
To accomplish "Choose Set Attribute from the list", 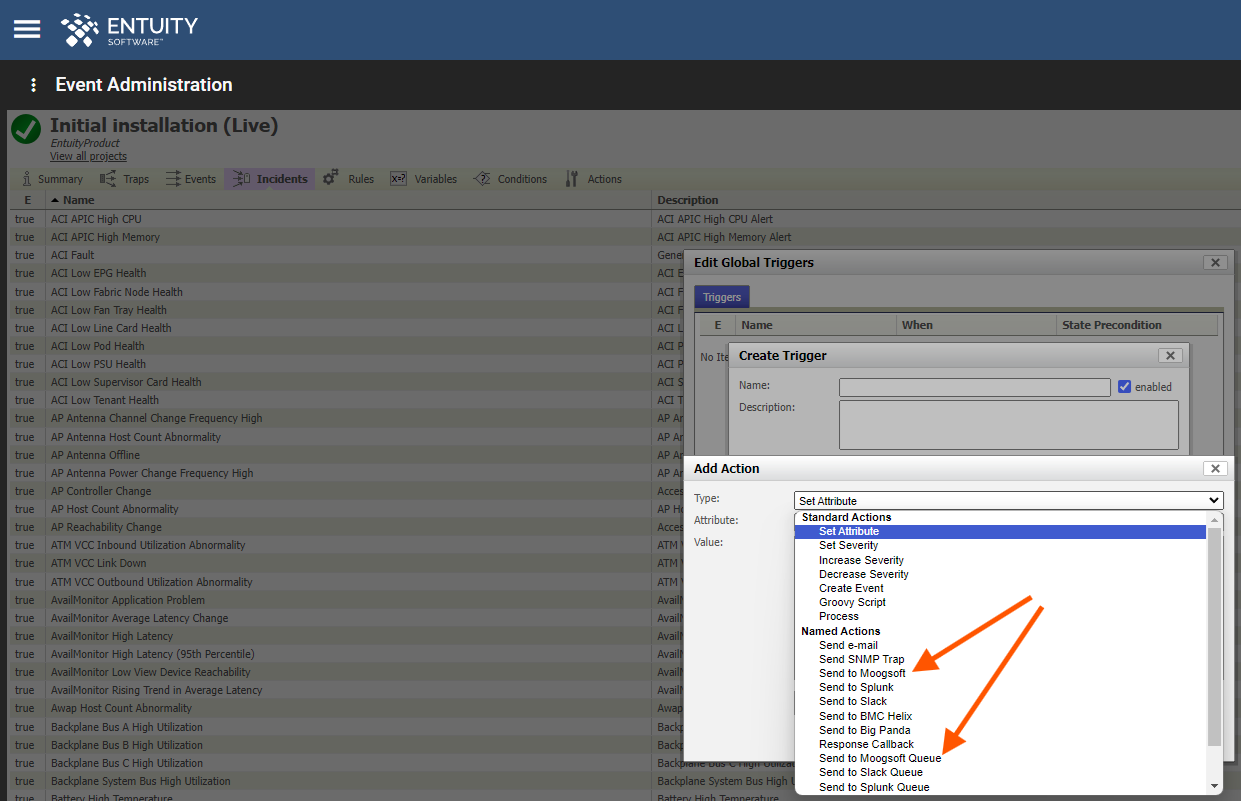I will coord(1000,531).
